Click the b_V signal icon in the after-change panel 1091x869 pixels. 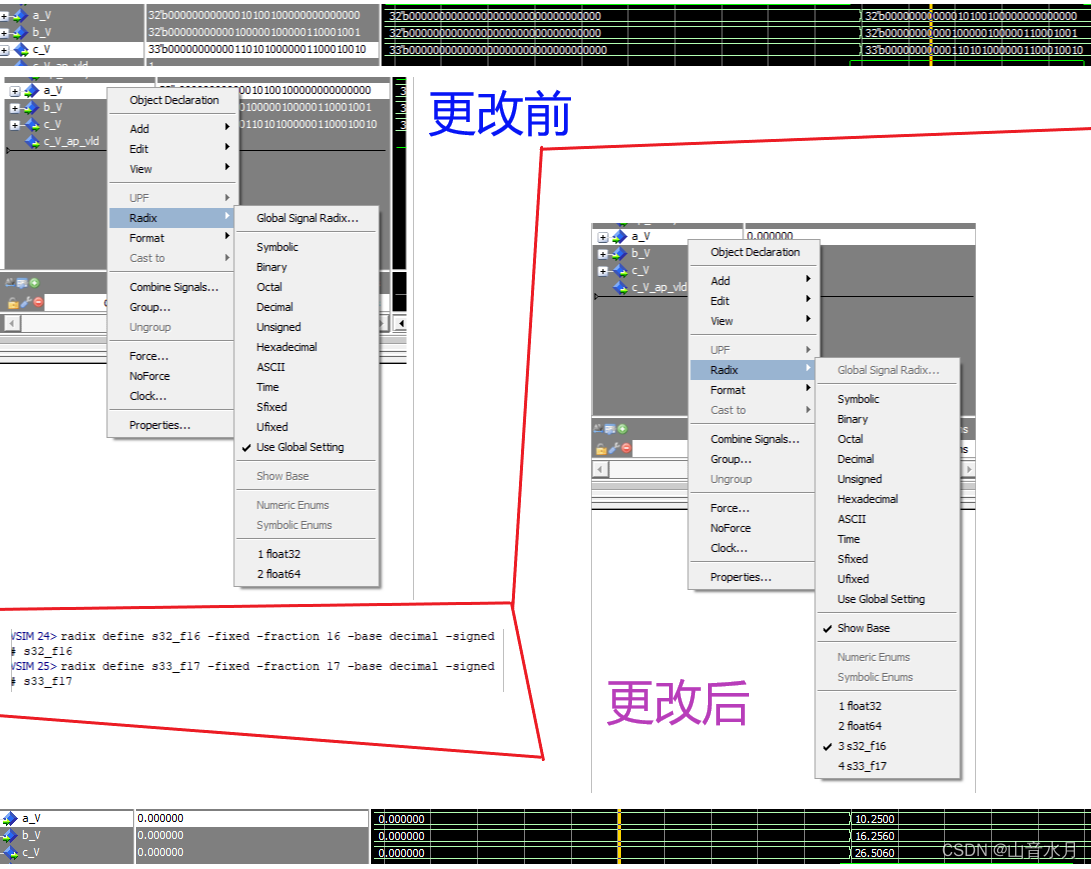619,254
